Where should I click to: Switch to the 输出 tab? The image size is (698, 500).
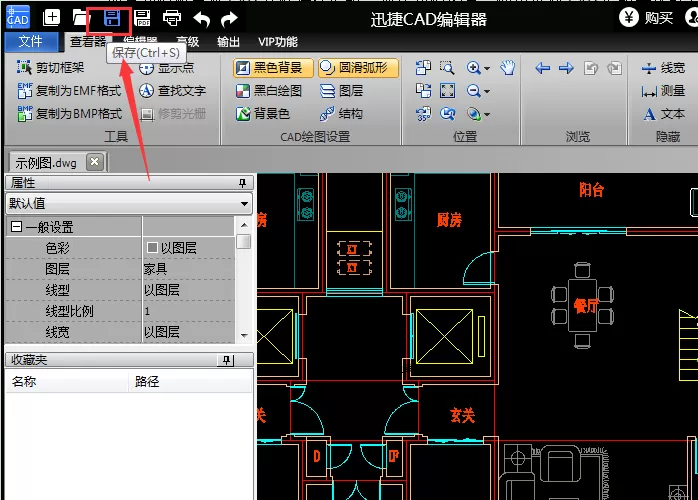228,42
